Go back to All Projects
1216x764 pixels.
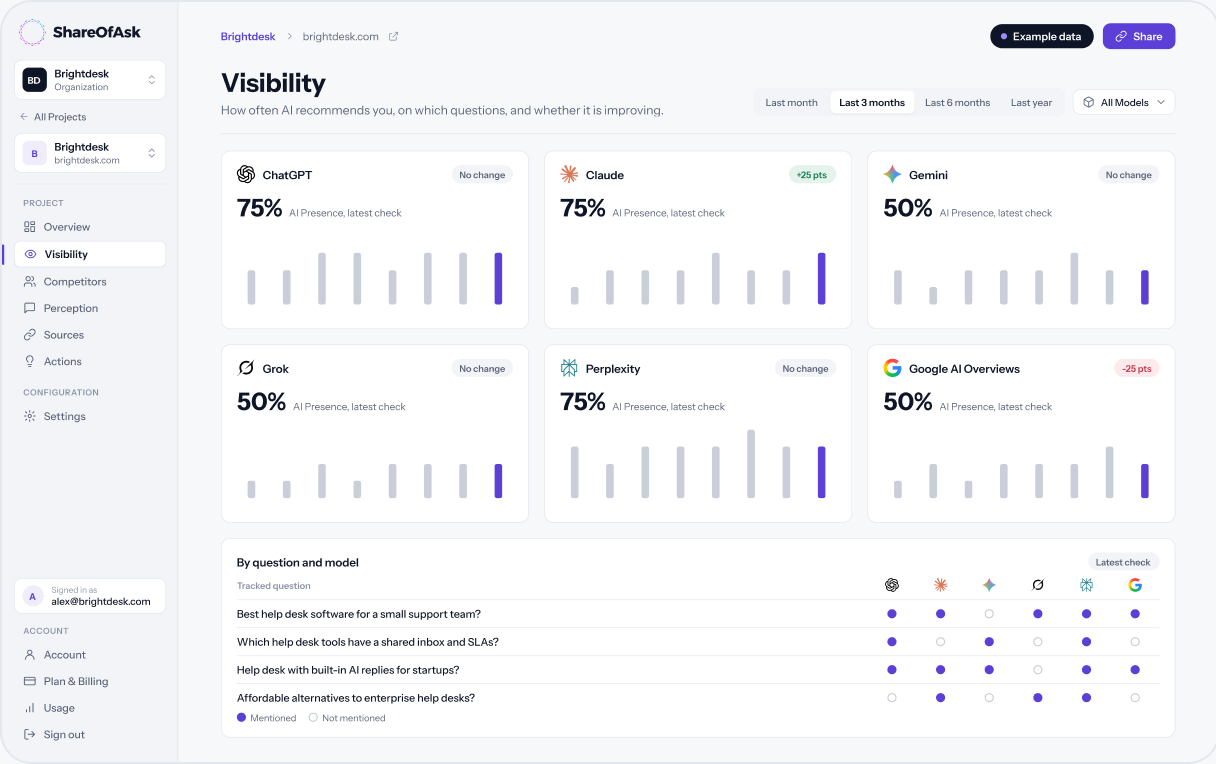tap(54, 117)
